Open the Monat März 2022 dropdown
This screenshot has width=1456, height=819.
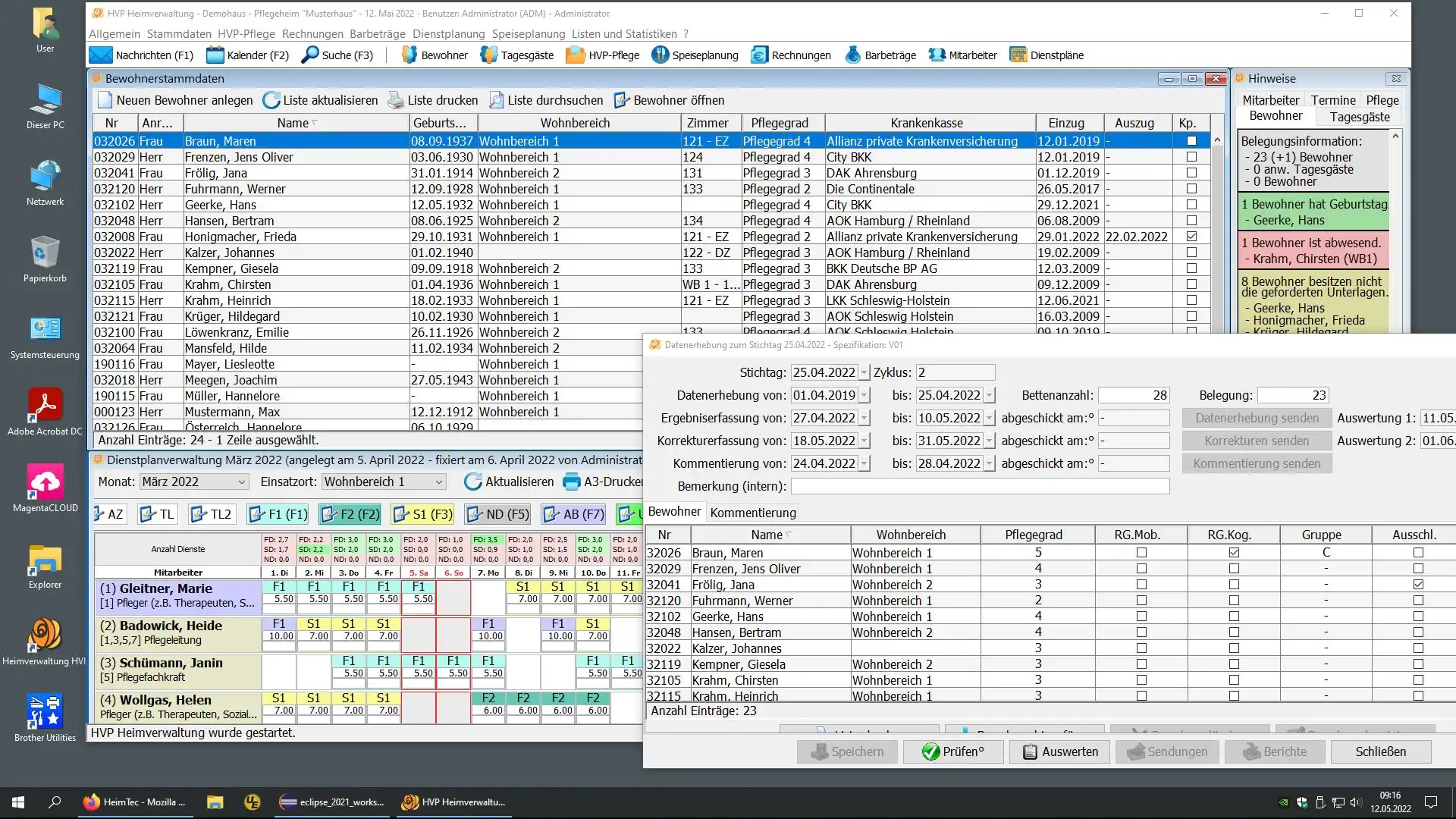241,482
